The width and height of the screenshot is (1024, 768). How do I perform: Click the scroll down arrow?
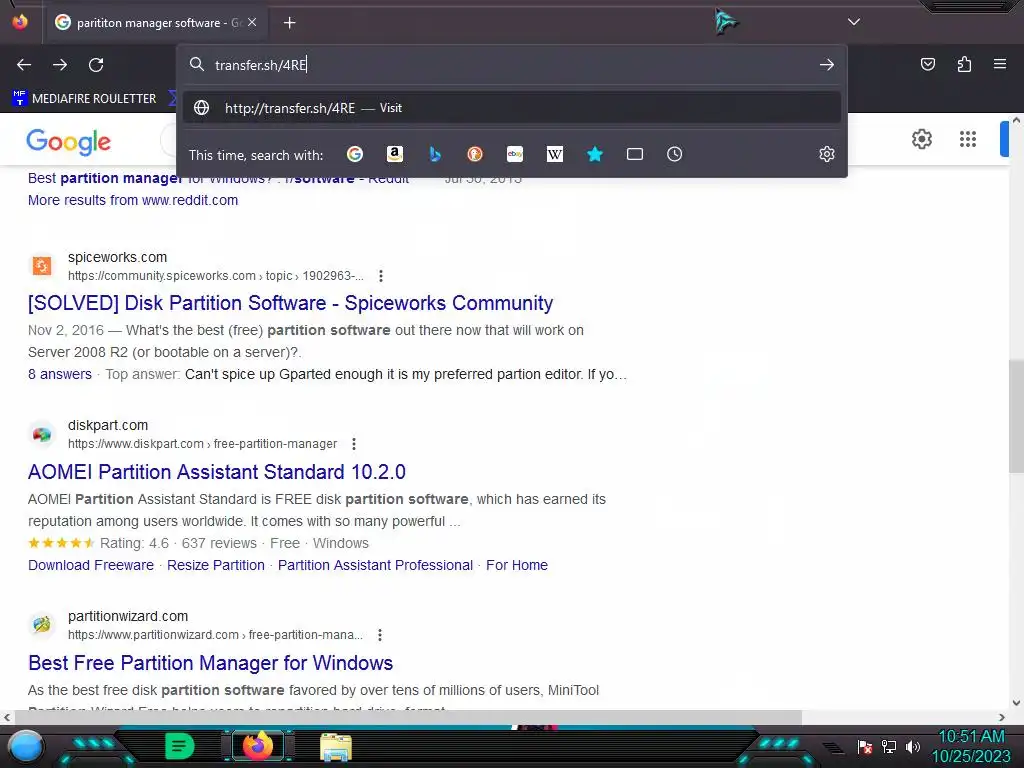coord(1016,703)
